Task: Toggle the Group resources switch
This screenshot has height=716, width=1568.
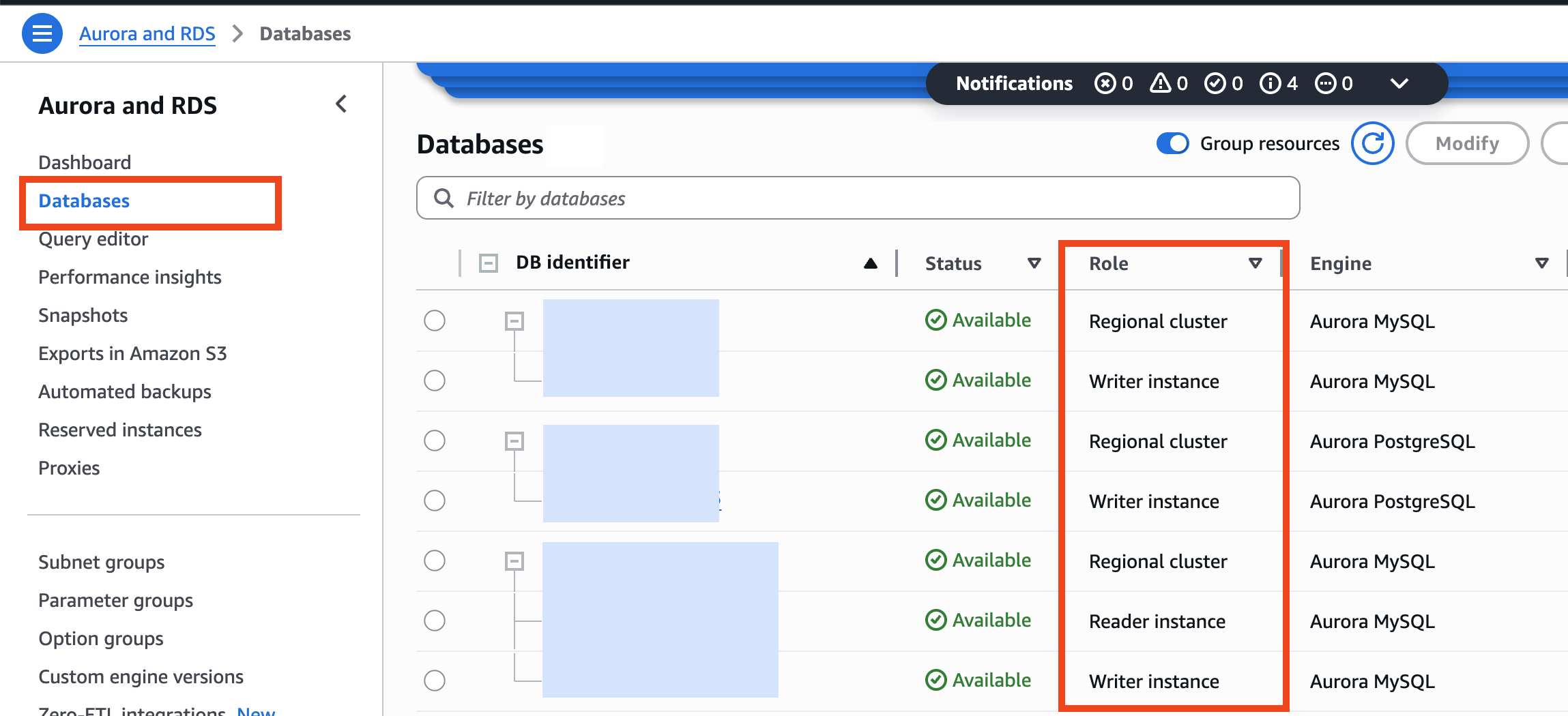Action: point(1173,143)
